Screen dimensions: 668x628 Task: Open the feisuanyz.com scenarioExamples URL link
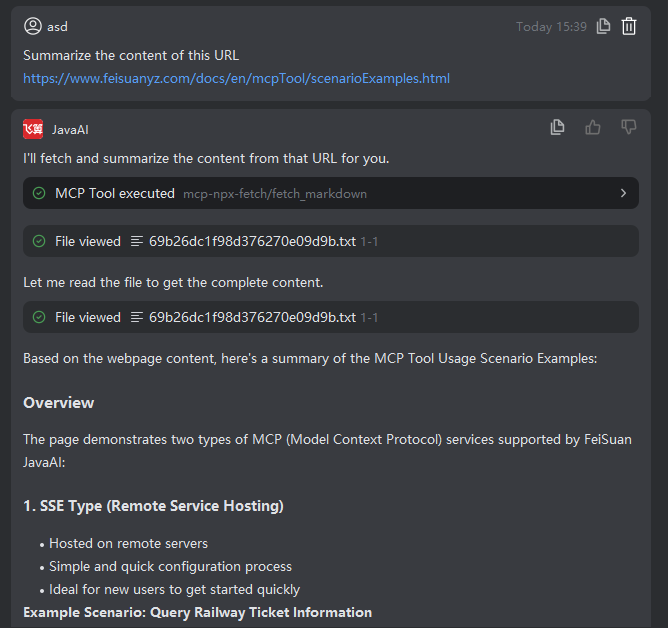[x=236, y=78]
